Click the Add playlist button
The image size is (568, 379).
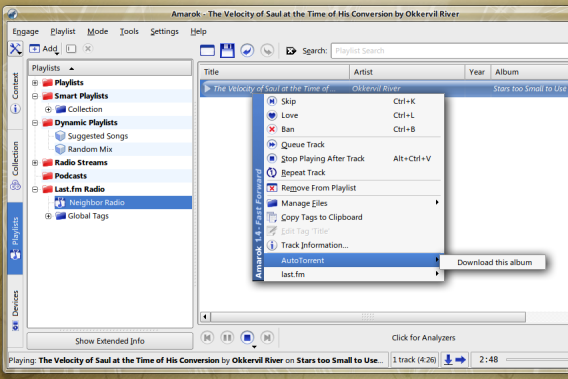(x=43, y=49)
